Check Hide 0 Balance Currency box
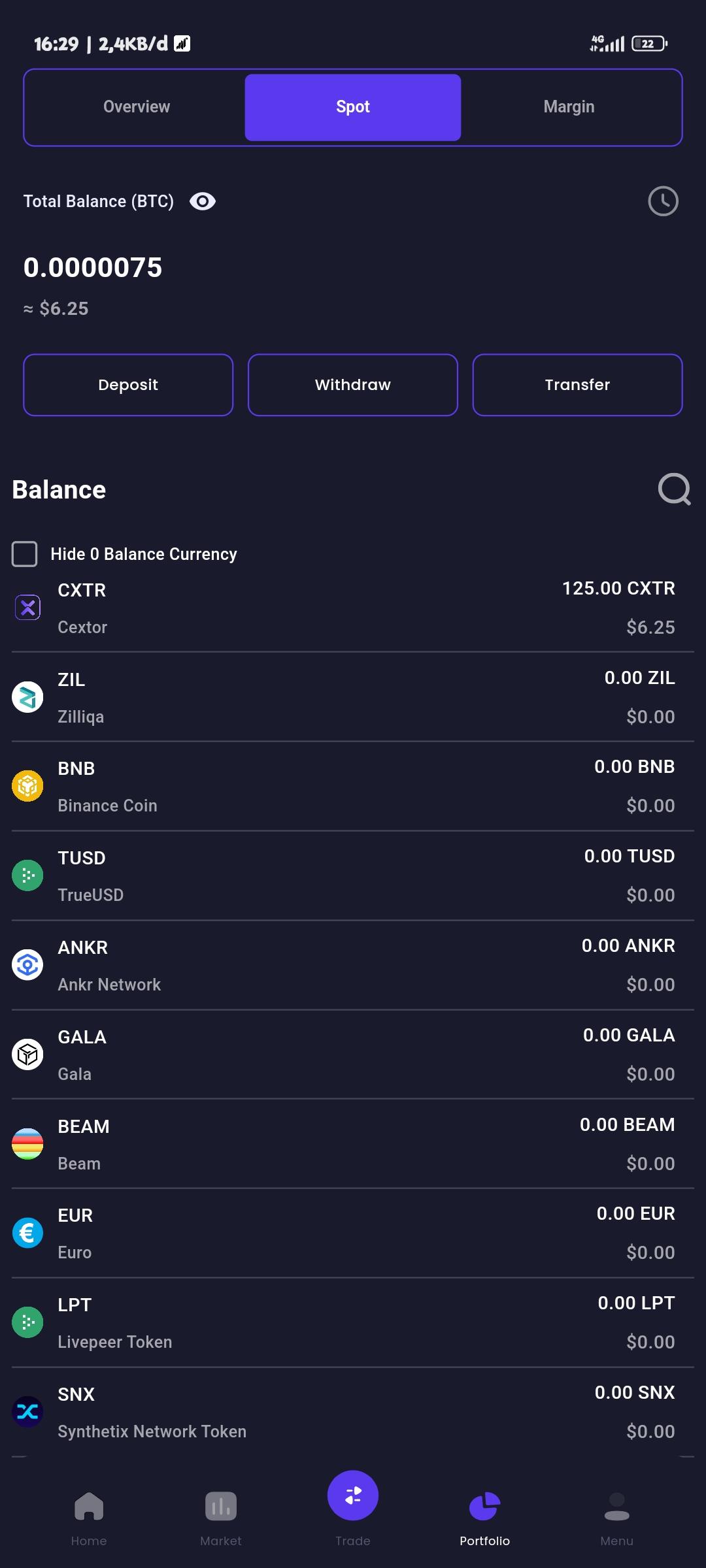This screenshot has height=1568, width=706. (x=25, y=554)
